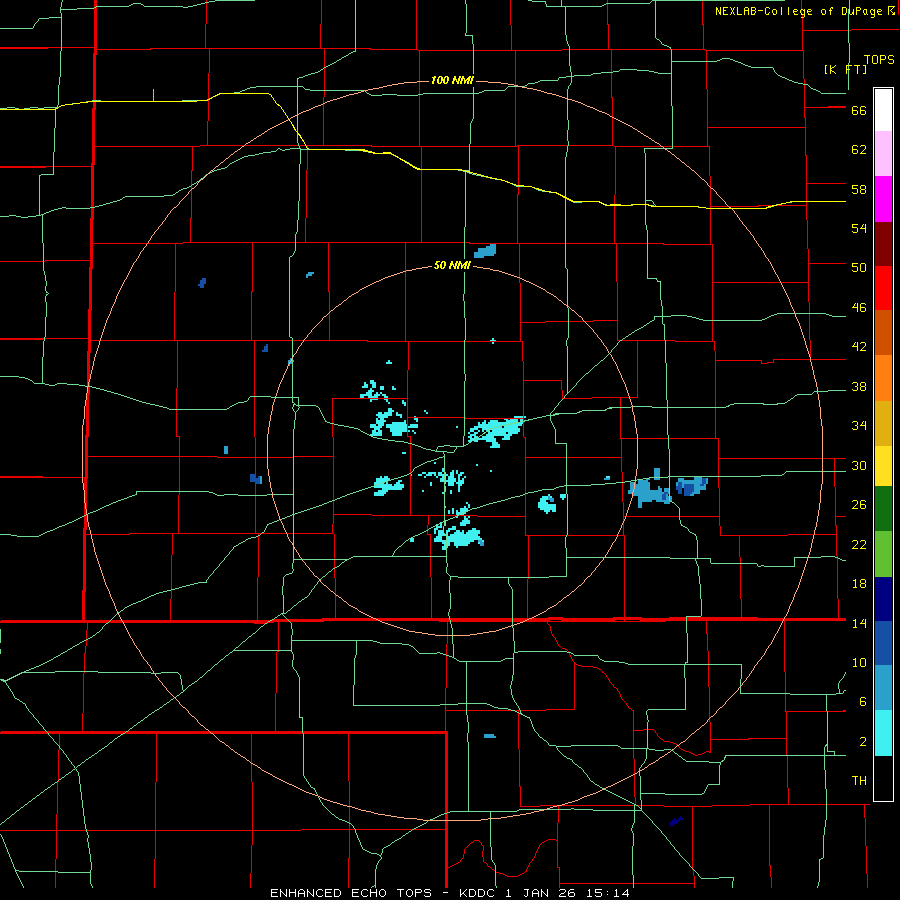Click the "1 JAN 26 15:14" timestamp
This screenshot has width=900, height=900.
click(x=567, y=893)
